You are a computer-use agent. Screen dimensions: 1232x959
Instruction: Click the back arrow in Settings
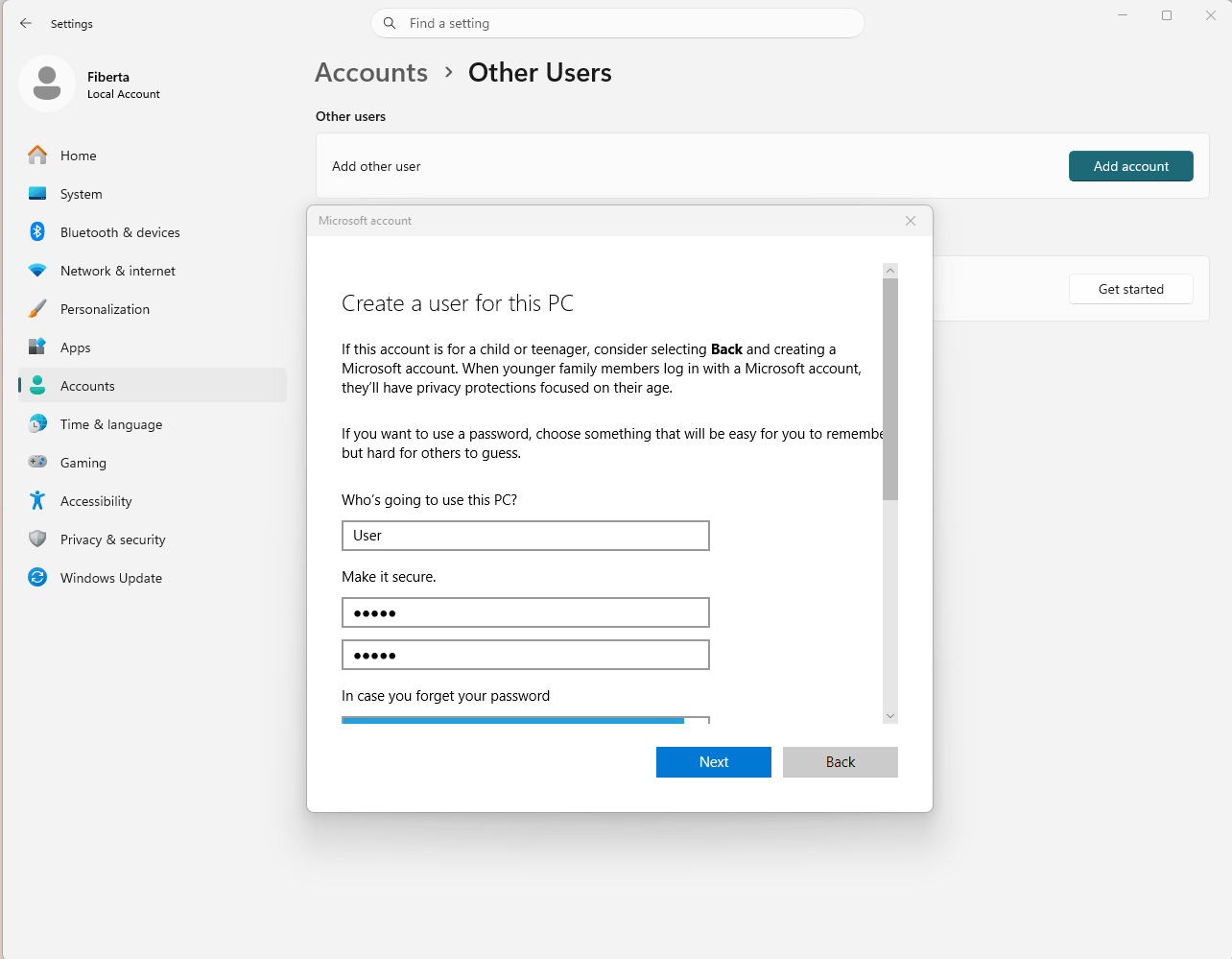[26, 23]
